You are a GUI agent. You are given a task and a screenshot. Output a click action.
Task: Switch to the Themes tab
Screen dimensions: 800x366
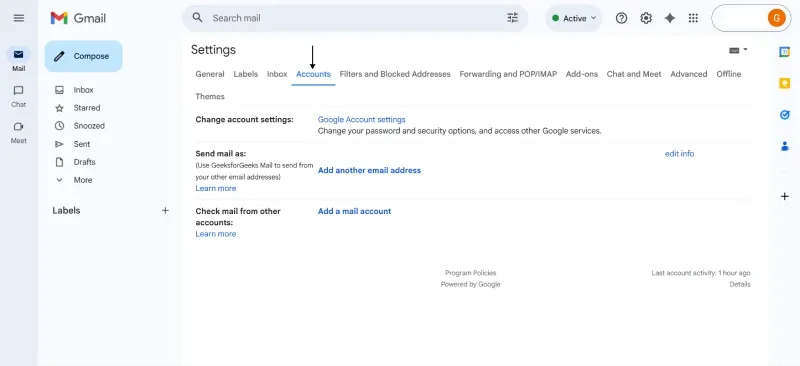click(x=210, y=96)
